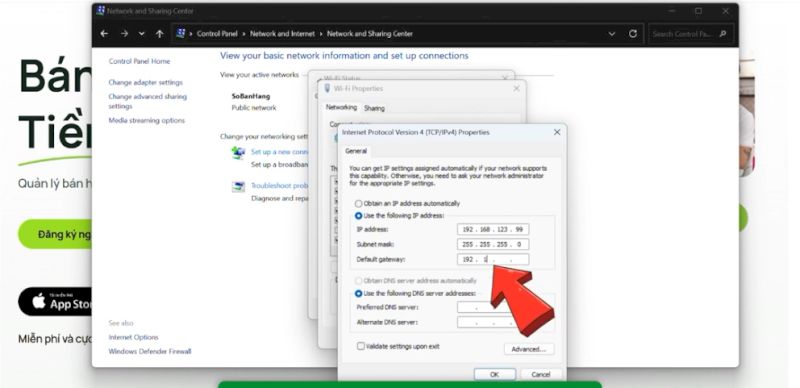800x388 pixels.
Task: Go back using the back arrow
Action: click(x=104, y=34)
